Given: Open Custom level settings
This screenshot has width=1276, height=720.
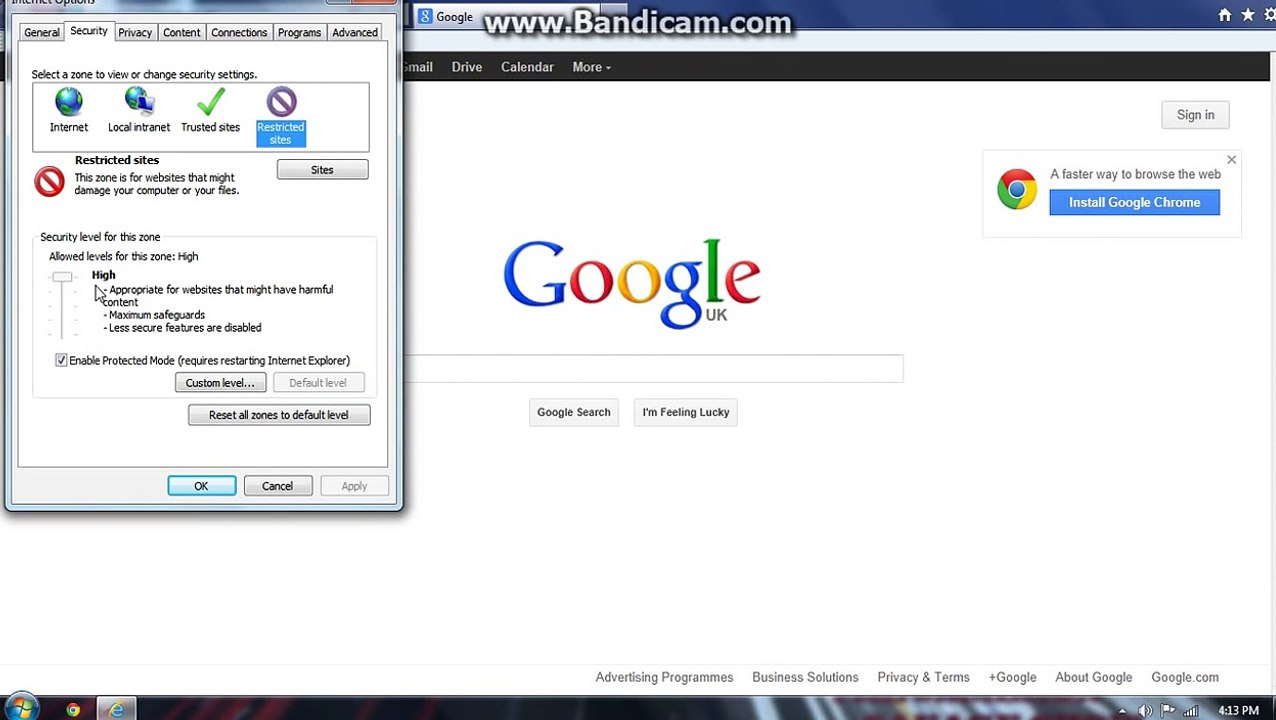Looking at the screenshot, I should coord(220,383).
